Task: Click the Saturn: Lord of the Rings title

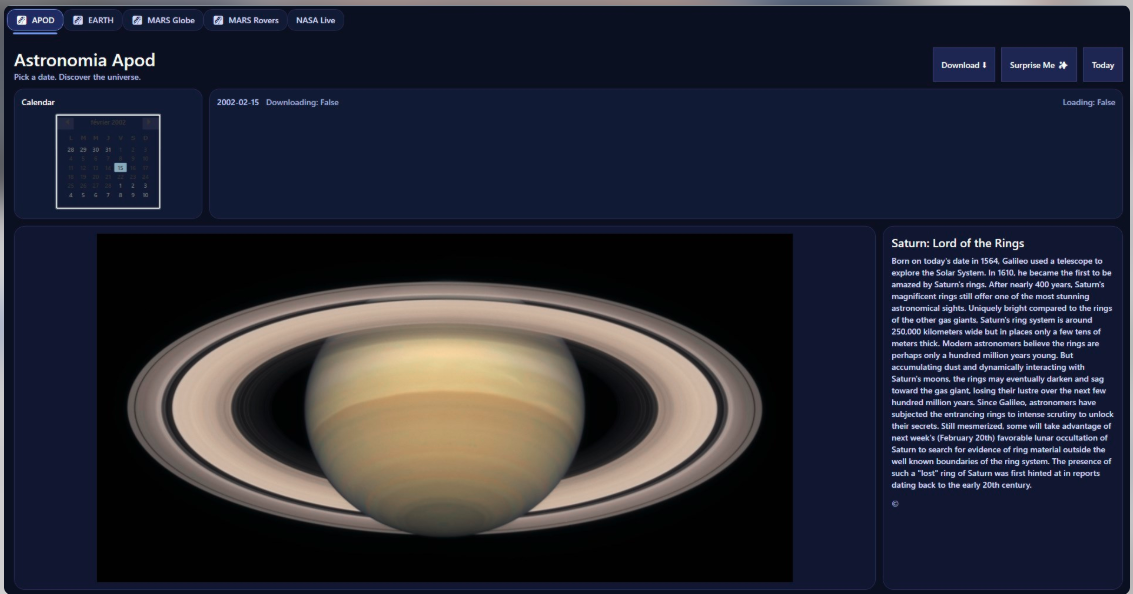Action: (x=957, y=243)
